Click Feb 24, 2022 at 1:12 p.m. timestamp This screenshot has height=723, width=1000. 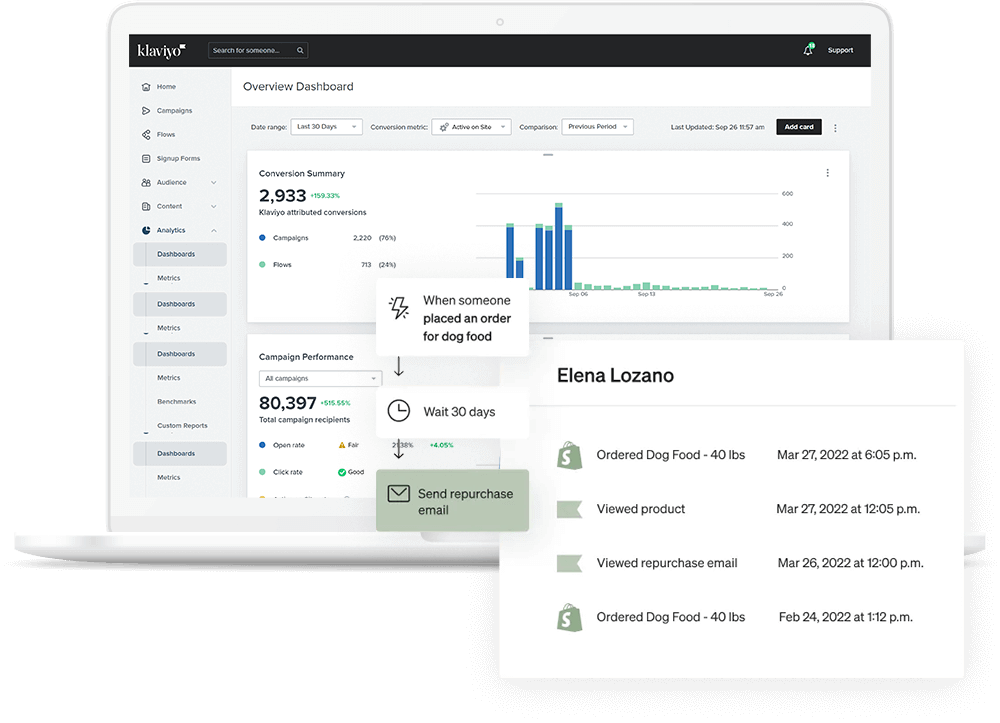pos(846,617)
